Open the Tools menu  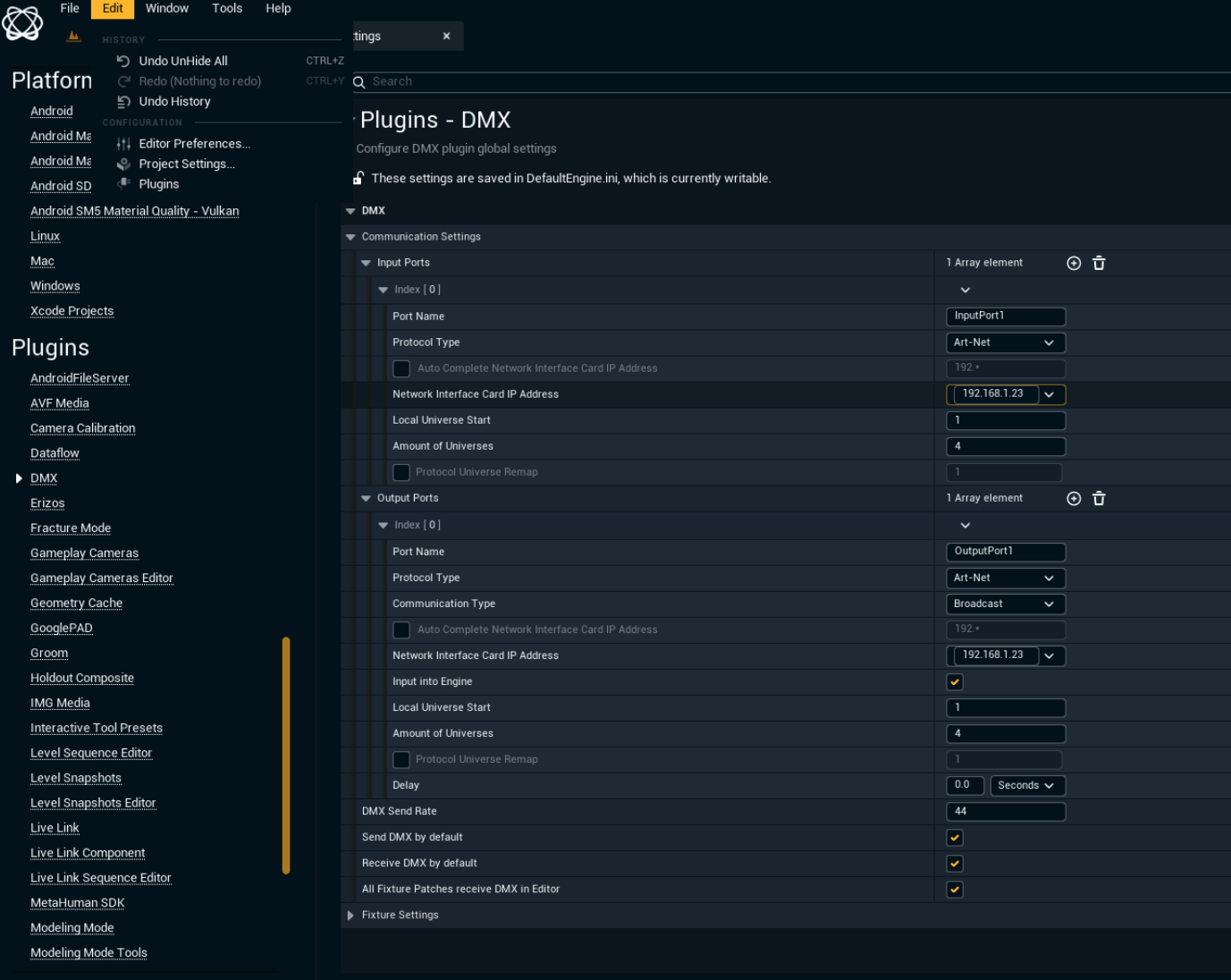(227, 9)
